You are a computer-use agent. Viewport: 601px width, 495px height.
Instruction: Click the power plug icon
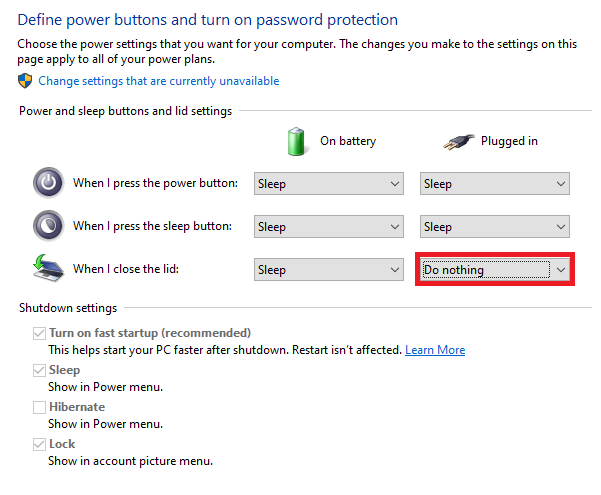(459, 141)
